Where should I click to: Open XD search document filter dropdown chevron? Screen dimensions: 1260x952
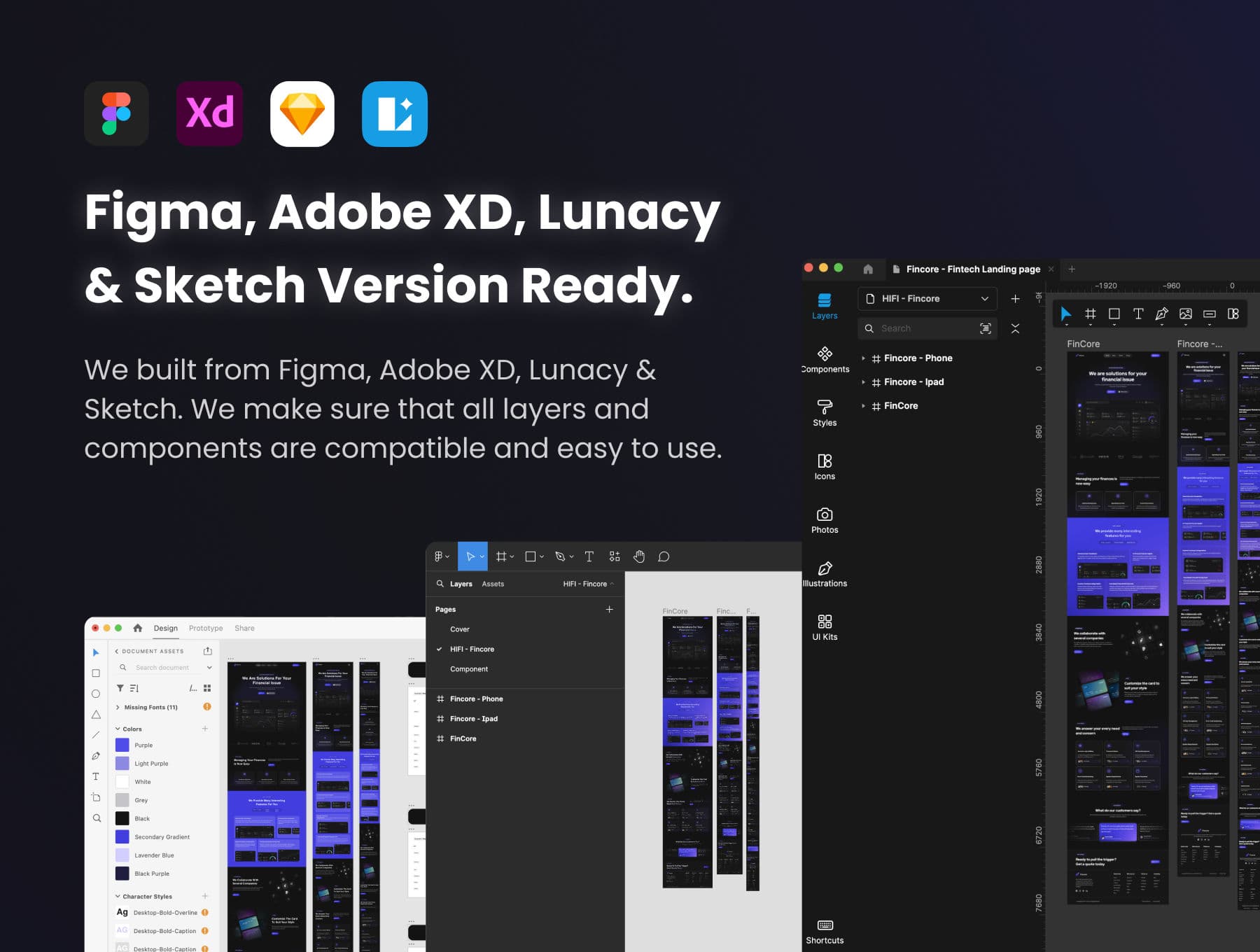pyautogui.click(x=209, y=668)
